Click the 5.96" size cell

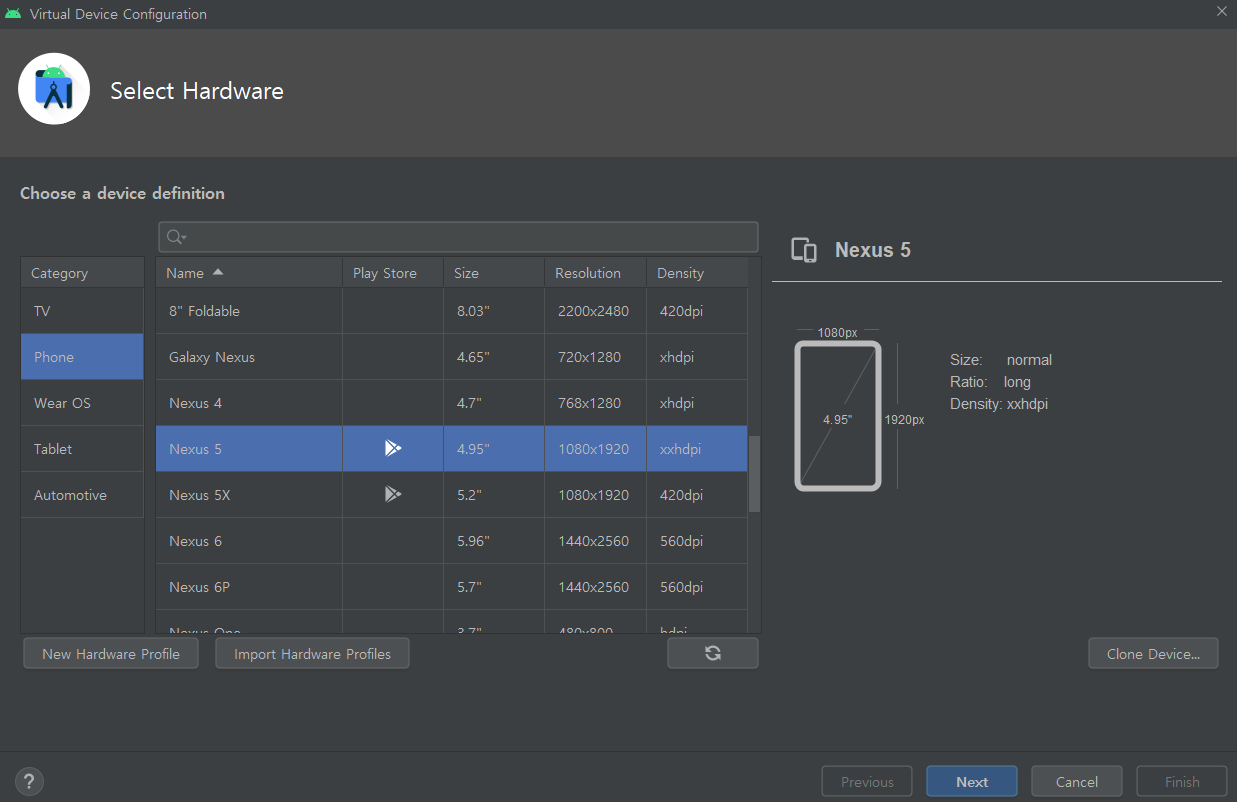[494, 541]
